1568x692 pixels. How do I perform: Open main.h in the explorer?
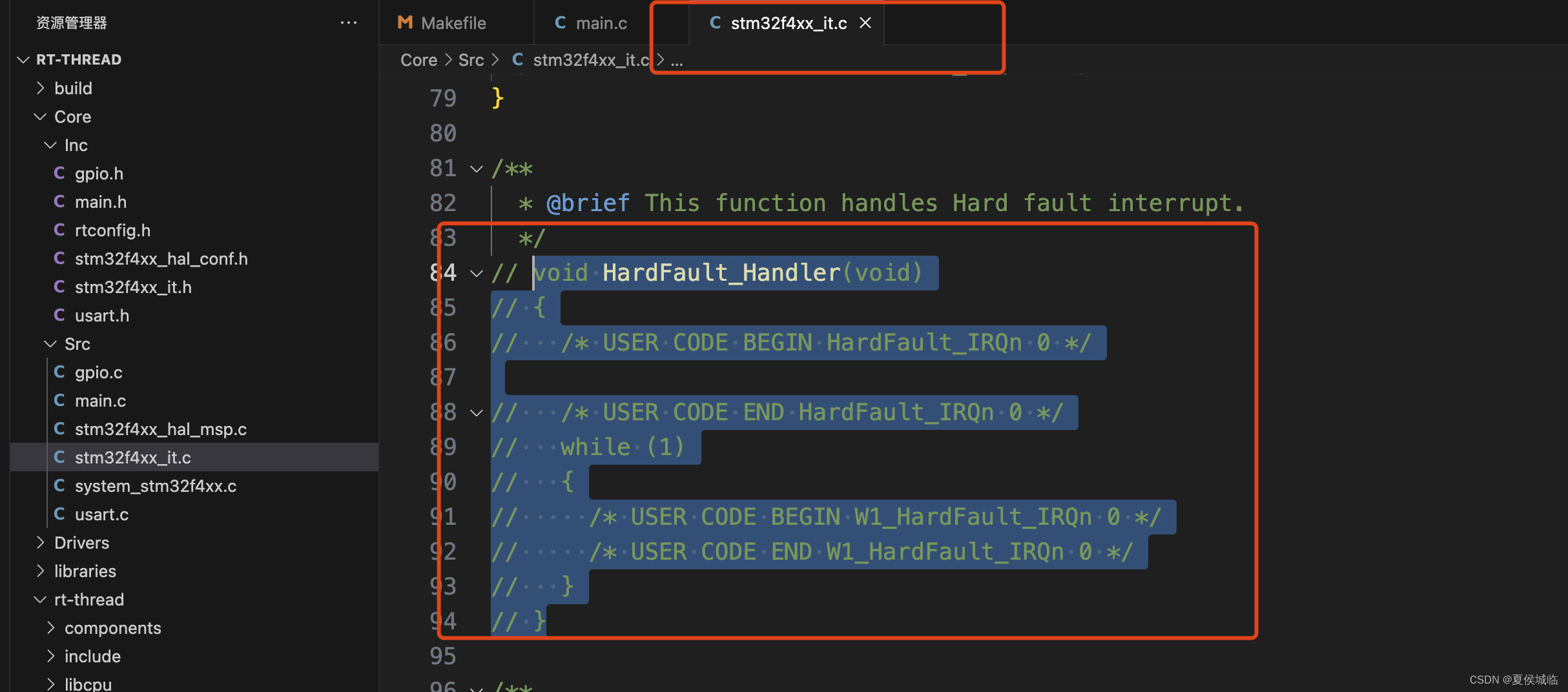[x=194, y=201]
